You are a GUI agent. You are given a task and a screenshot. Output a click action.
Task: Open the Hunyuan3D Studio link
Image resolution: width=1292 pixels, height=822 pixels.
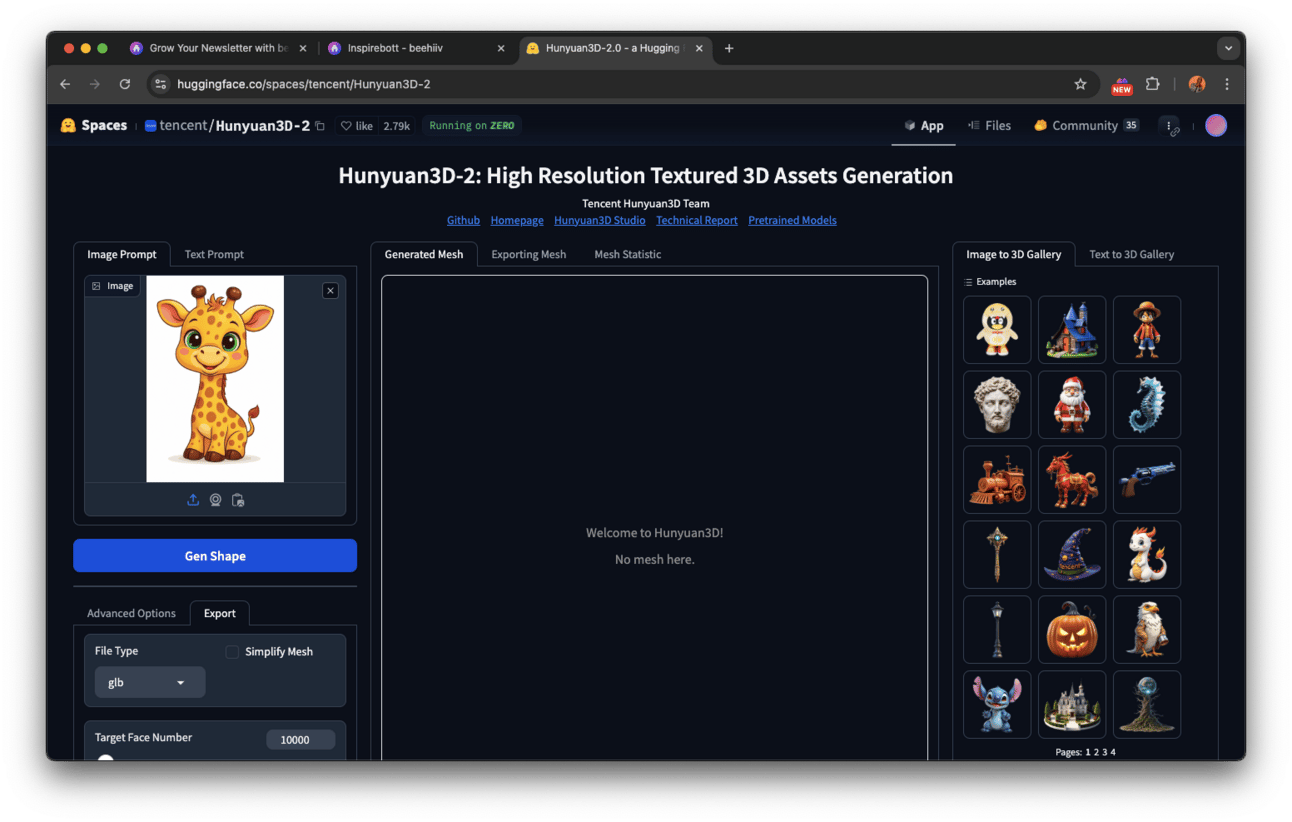click(x=600, y=220)
